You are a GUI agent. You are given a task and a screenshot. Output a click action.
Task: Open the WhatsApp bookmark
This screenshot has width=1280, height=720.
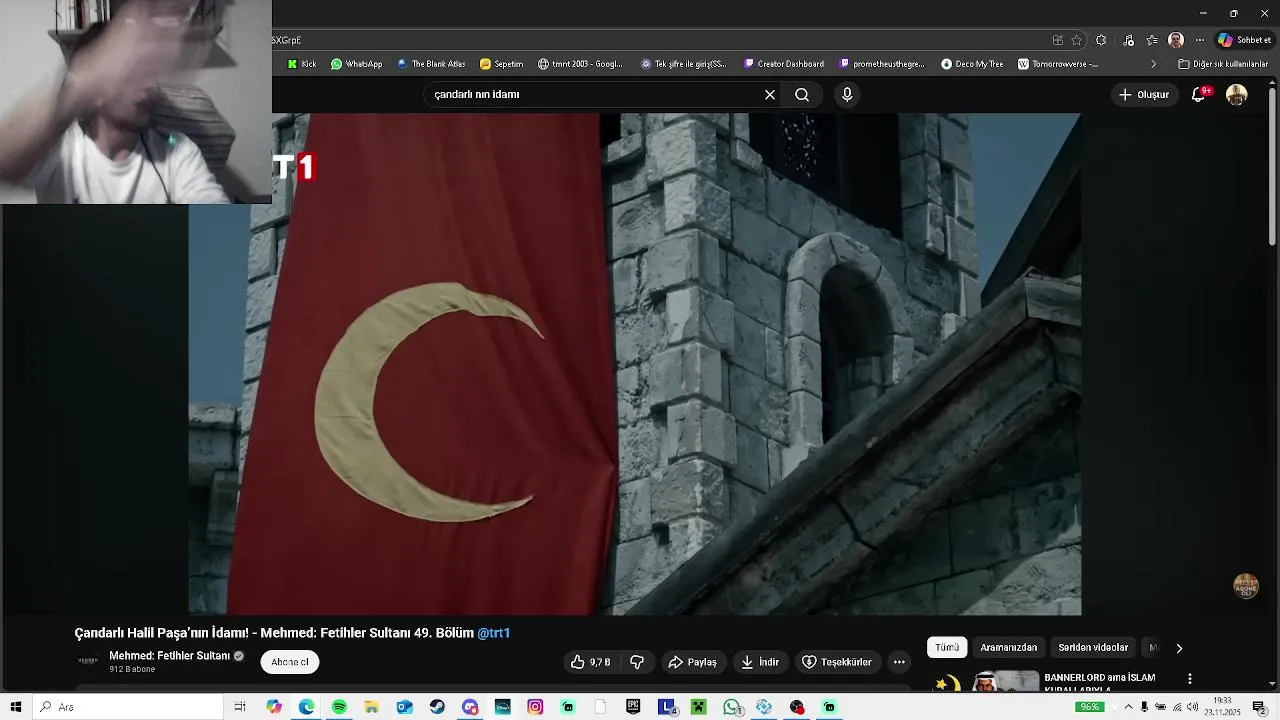[x=356, y=64]
